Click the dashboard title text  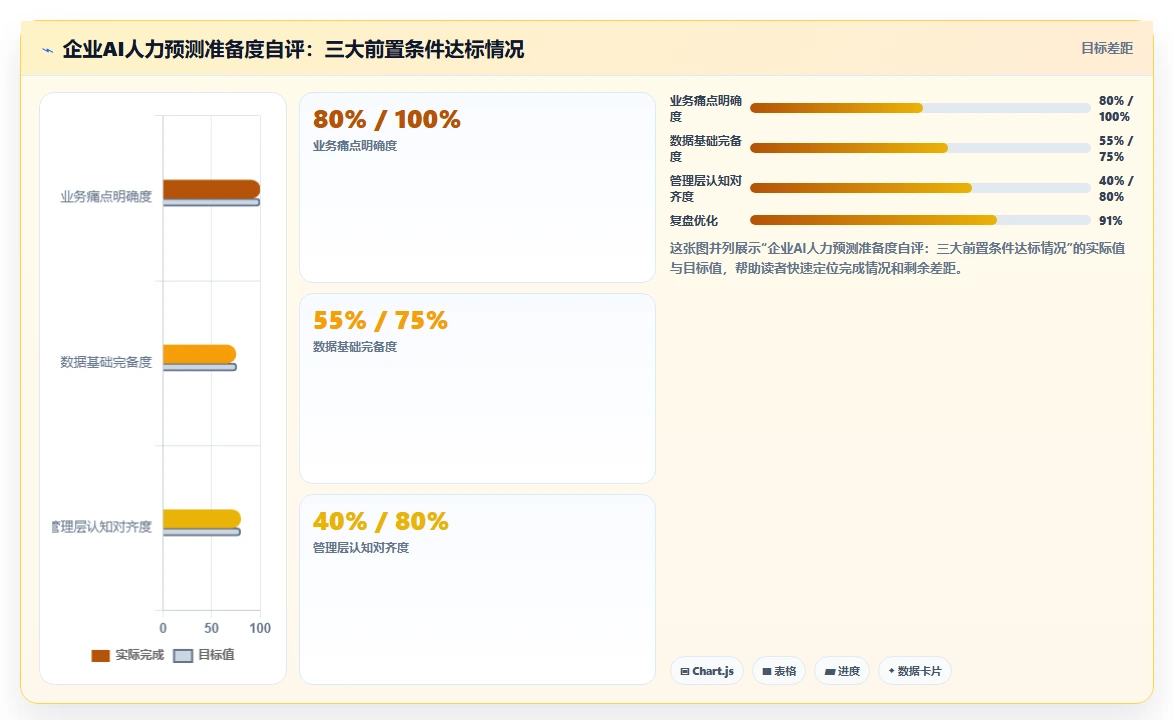pos(294,49)
